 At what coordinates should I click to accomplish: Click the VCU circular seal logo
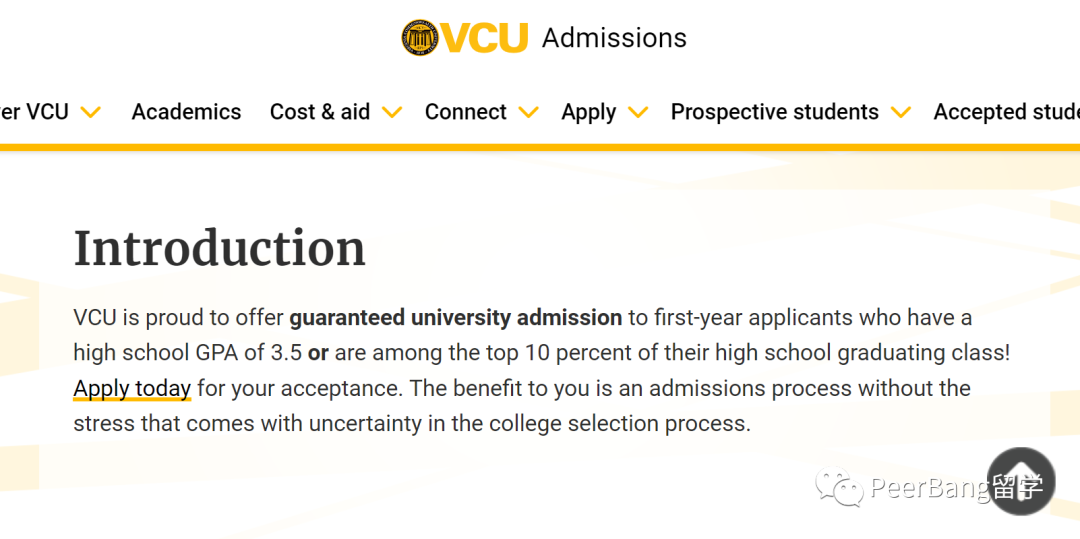[420, 38]
